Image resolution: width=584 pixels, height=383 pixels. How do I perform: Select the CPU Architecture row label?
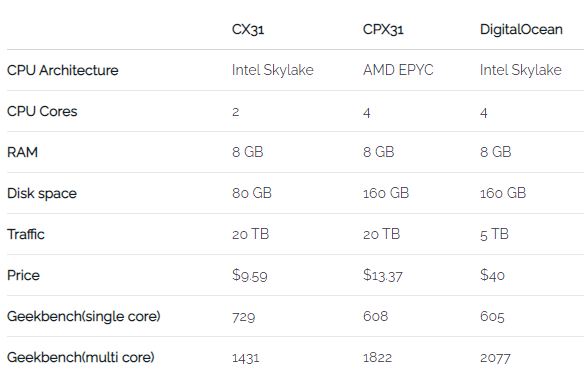[63, 70]
